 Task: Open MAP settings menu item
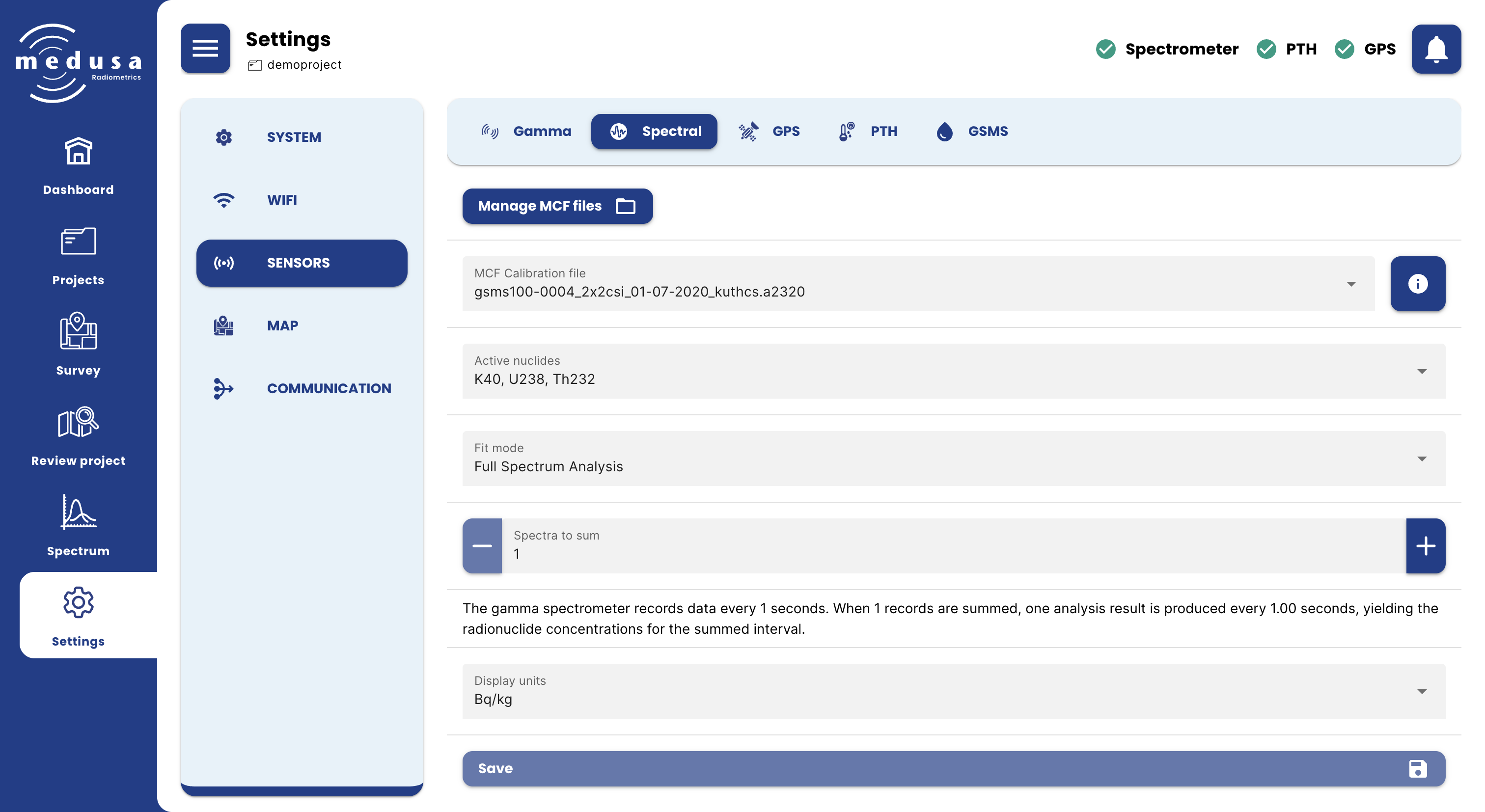[302, 325]
